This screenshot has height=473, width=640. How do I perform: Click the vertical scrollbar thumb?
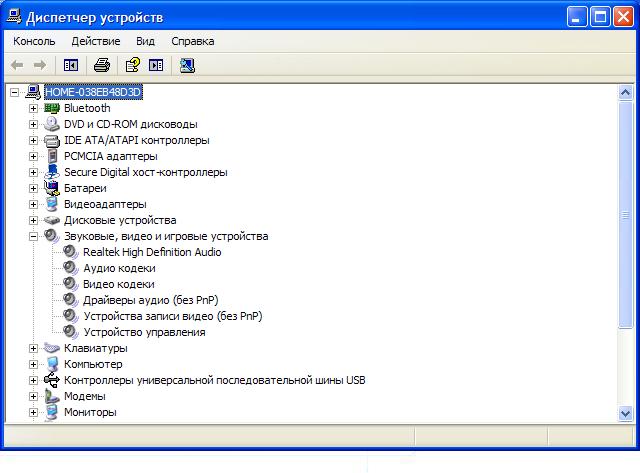[x=625, y=215]
